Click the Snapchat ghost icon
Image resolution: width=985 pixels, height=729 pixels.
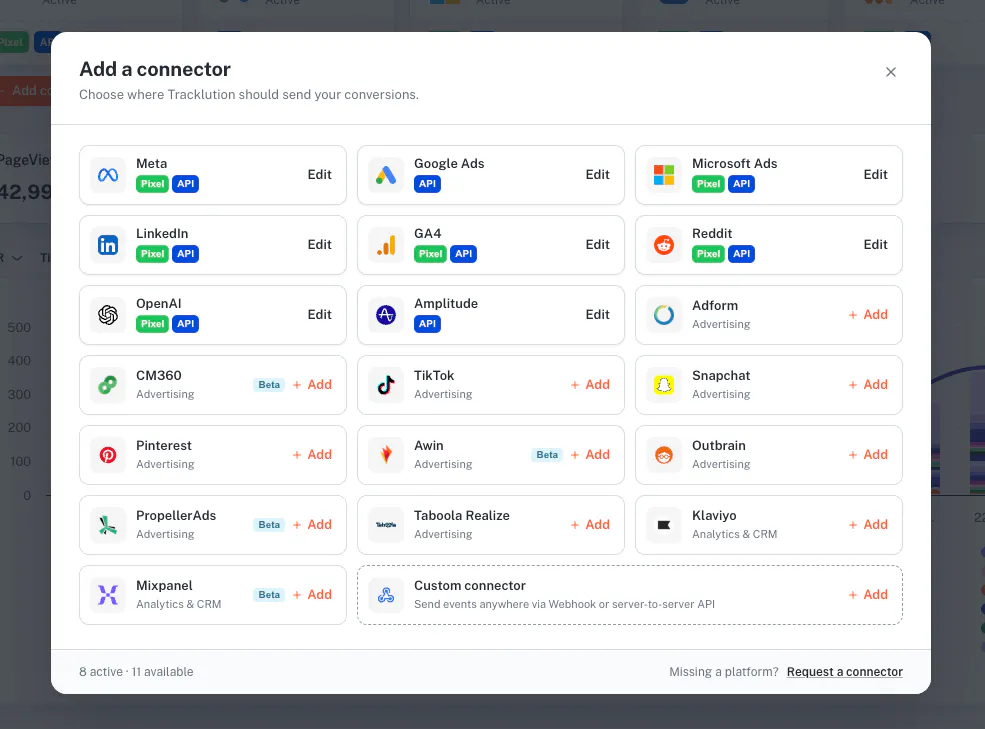[664, 385]
